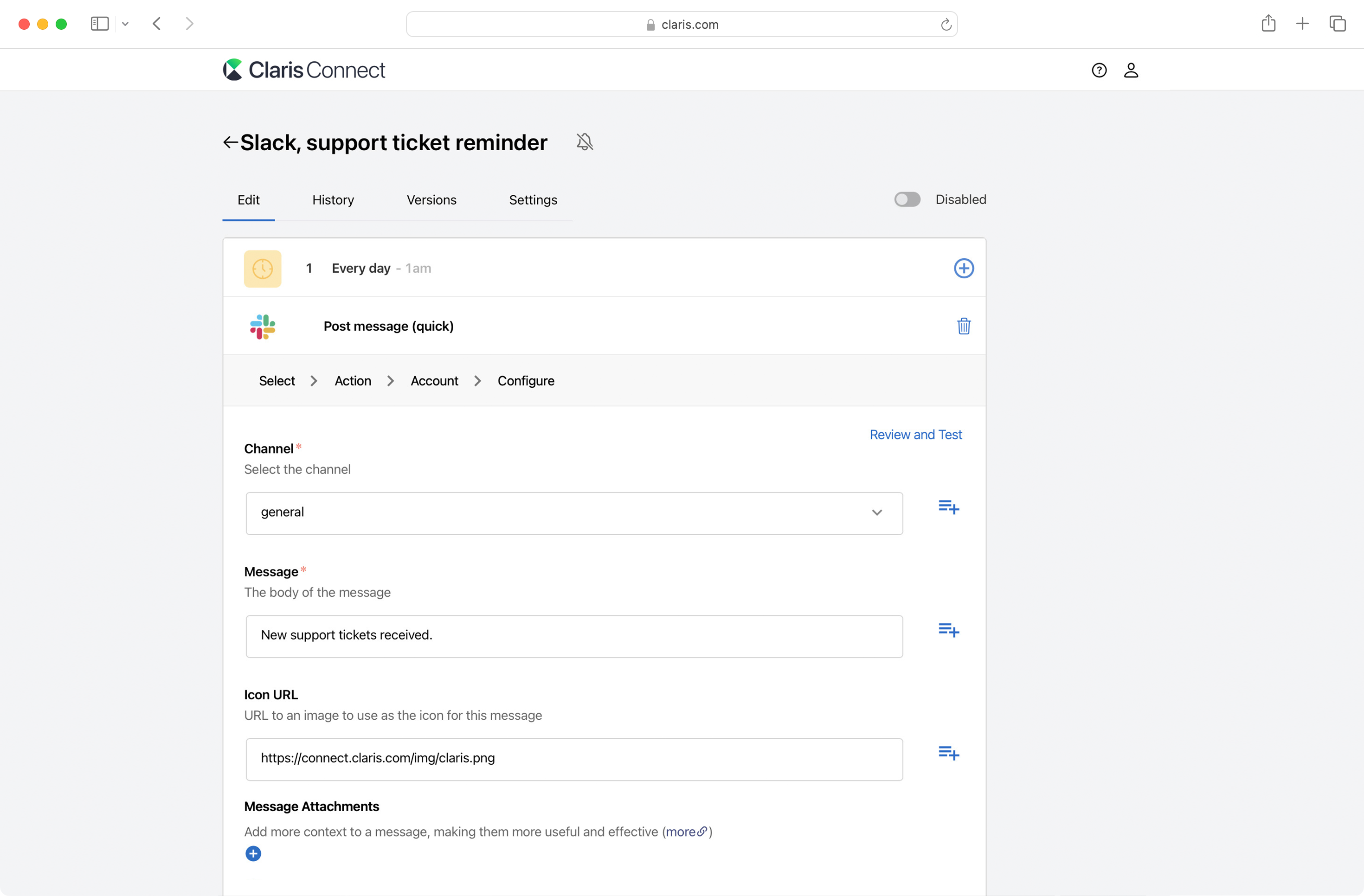Delete the Post message step with trash icon
This screenshot has width=1364, height=896.
[x=964, y=326]
